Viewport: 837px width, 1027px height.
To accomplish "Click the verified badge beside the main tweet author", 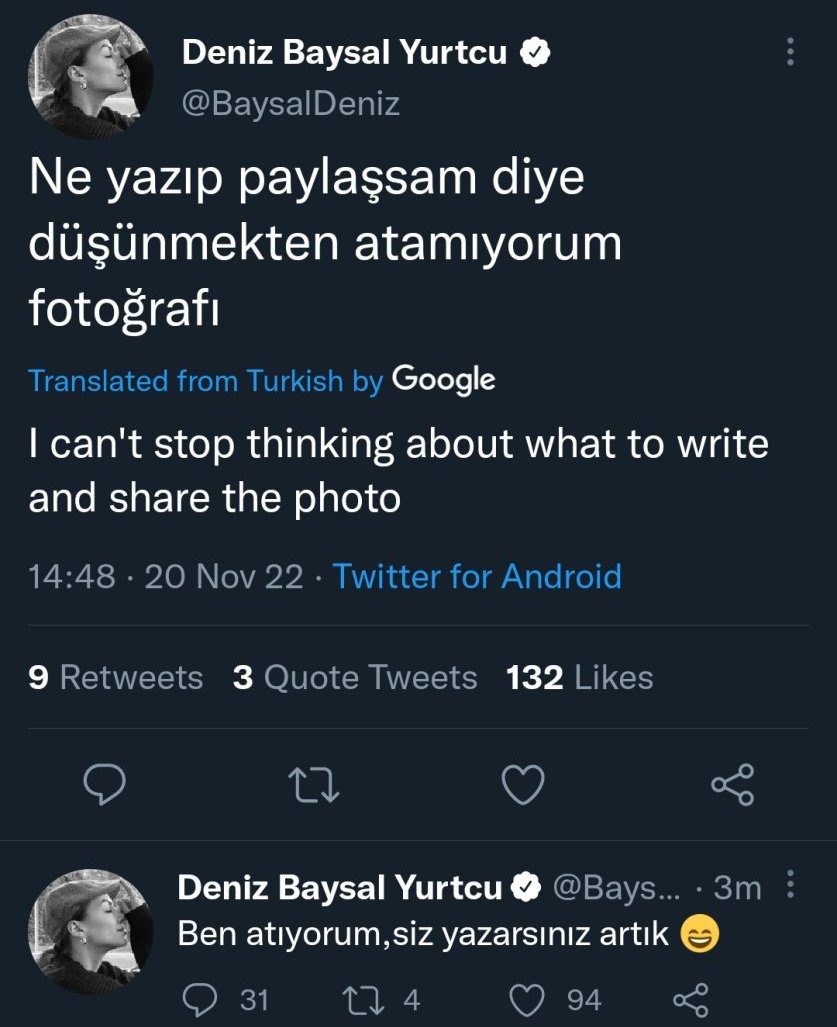I will click(x=536, y=53).
